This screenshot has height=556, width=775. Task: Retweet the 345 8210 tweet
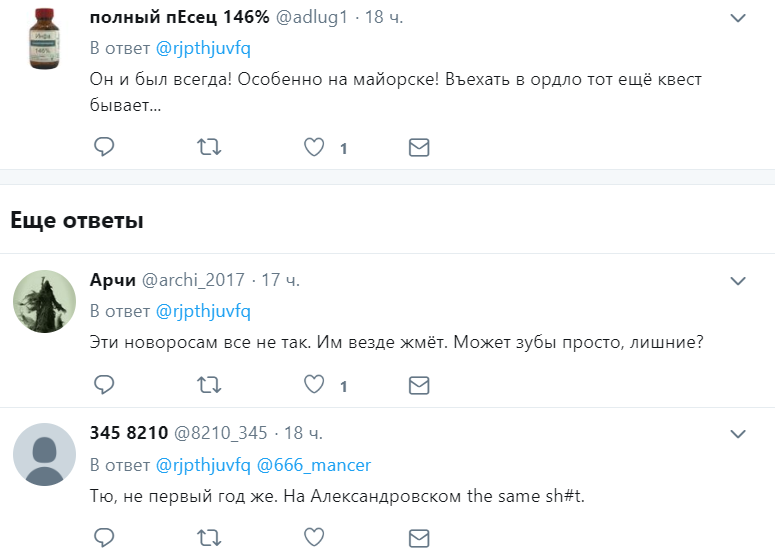209,538
